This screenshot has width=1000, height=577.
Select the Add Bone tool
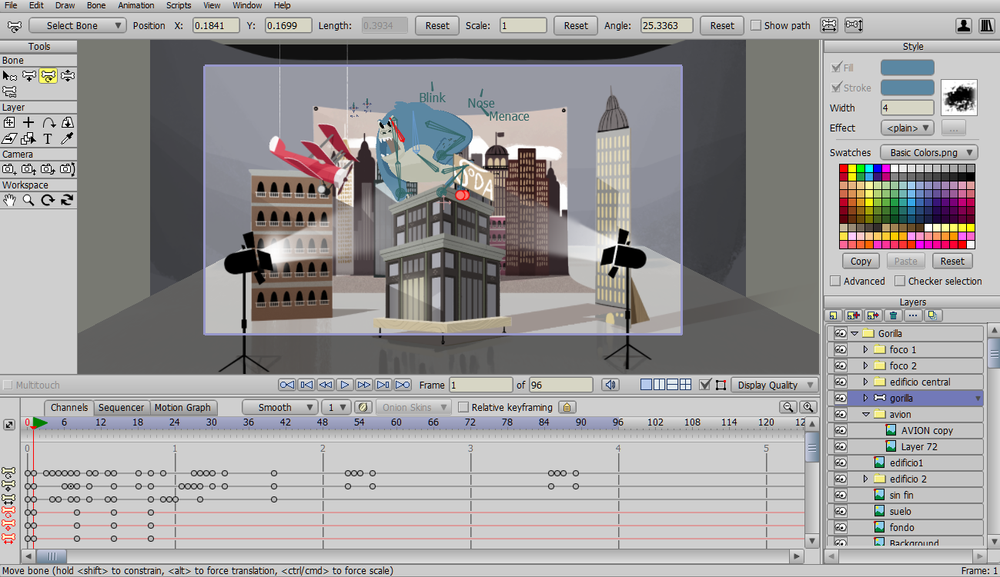coord(29,76)
